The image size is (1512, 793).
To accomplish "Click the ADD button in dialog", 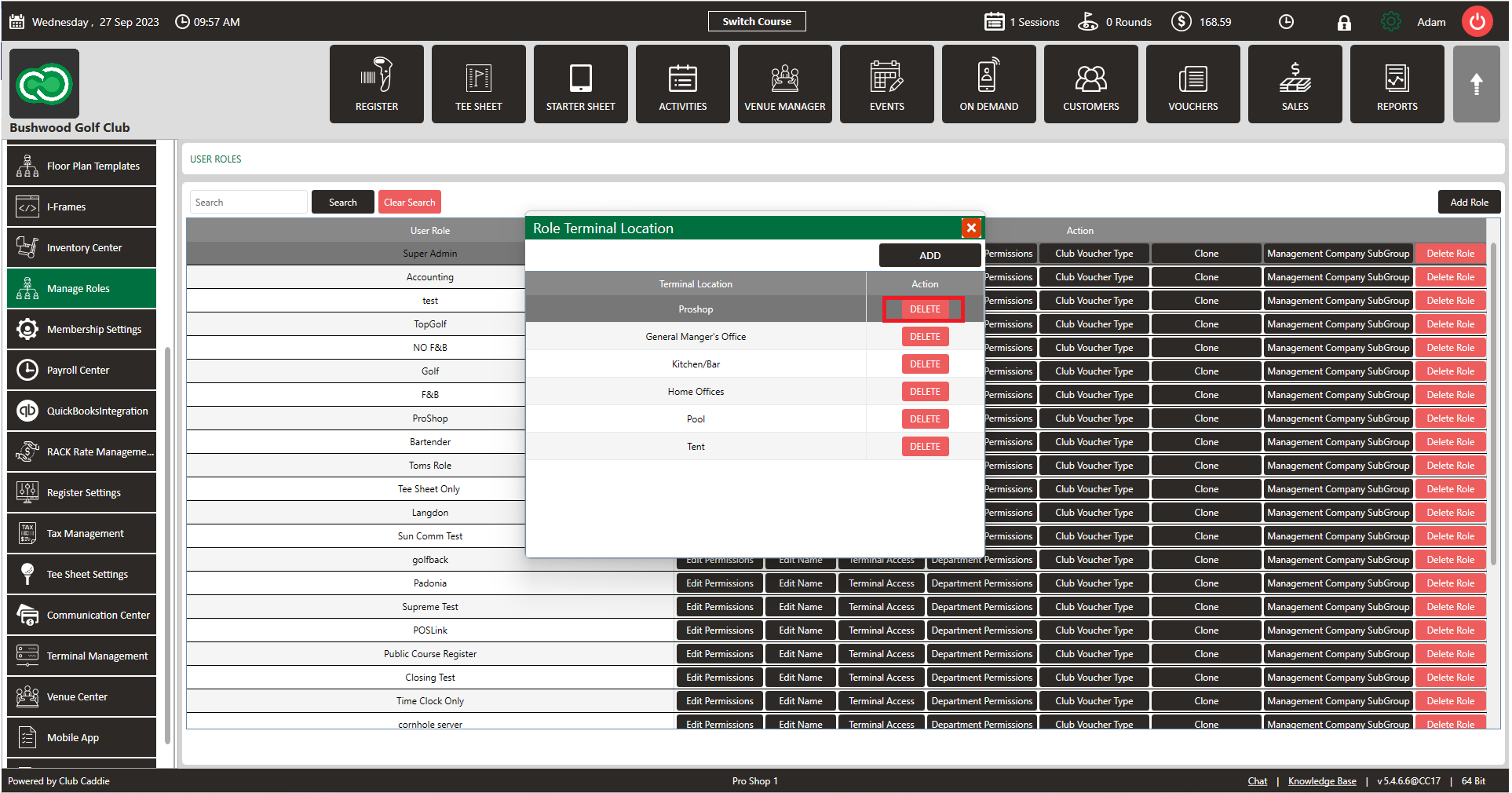I will click(929, 255).
